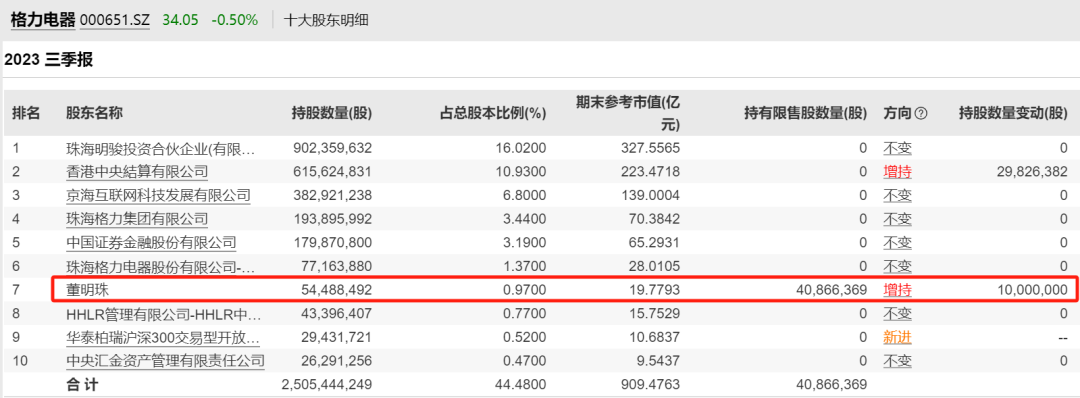
Task: Click 新进 direction in row 9
Action: (x=897, y=337)
